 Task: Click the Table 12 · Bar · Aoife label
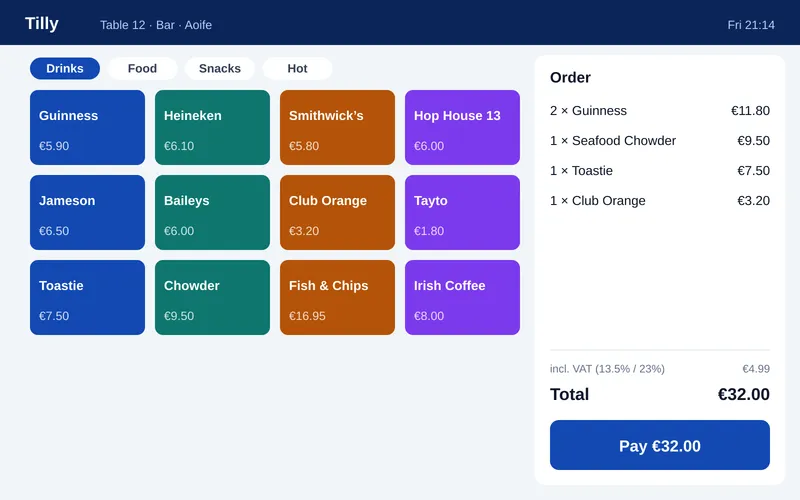click(156, 25)
